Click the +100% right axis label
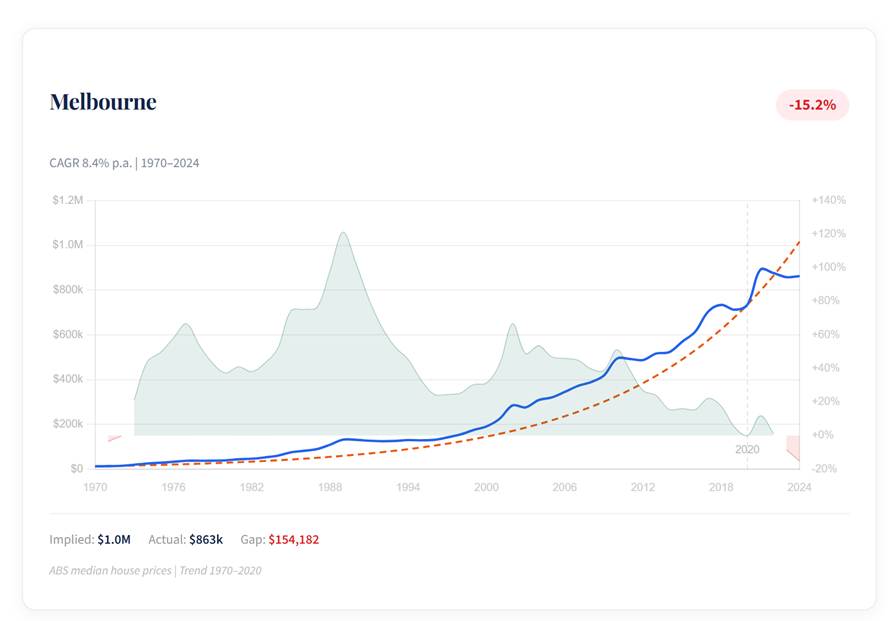The image size is (896, 621). tap(828, 268)
